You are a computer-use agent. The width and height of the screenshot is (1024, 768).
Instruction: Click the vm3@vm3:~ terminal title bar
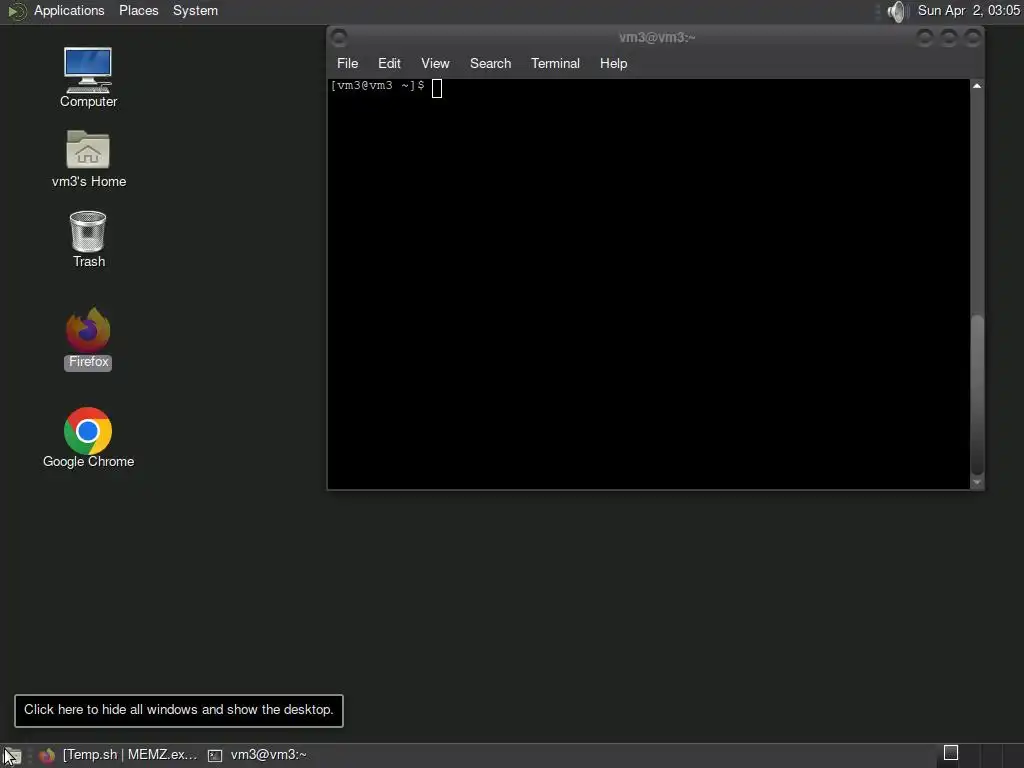pos(656,37)
